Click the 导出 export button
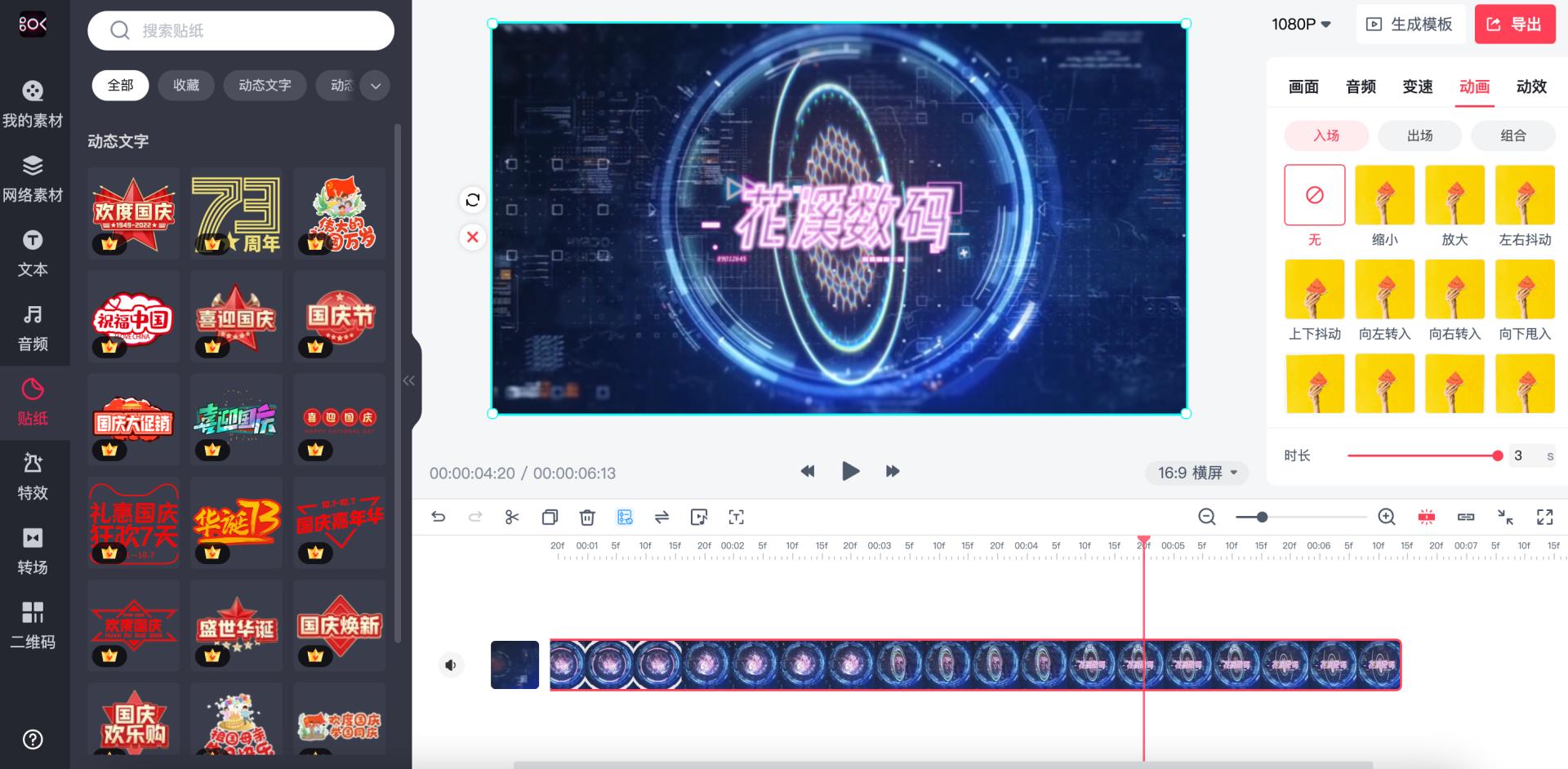 click(1515, 24)
